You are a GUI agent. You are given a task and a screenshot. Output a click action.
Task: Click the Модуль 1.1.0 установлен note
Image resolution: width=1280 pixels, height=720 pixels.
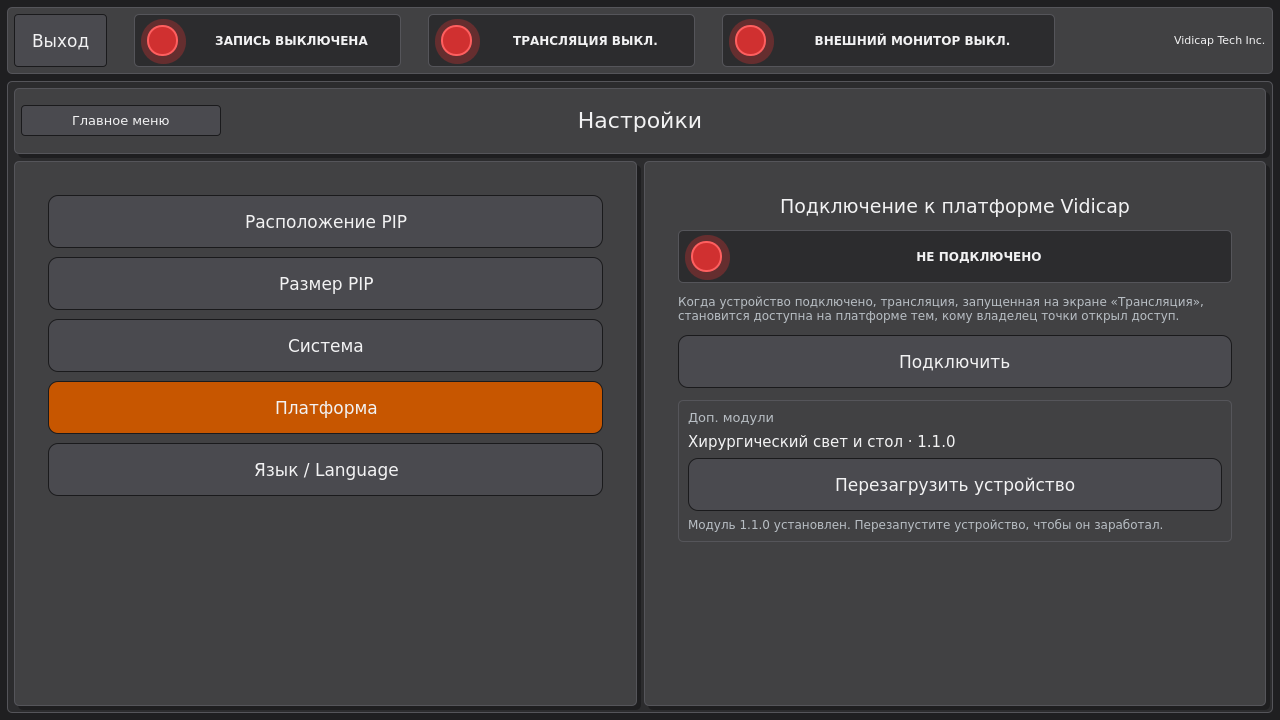pos(925,525)
